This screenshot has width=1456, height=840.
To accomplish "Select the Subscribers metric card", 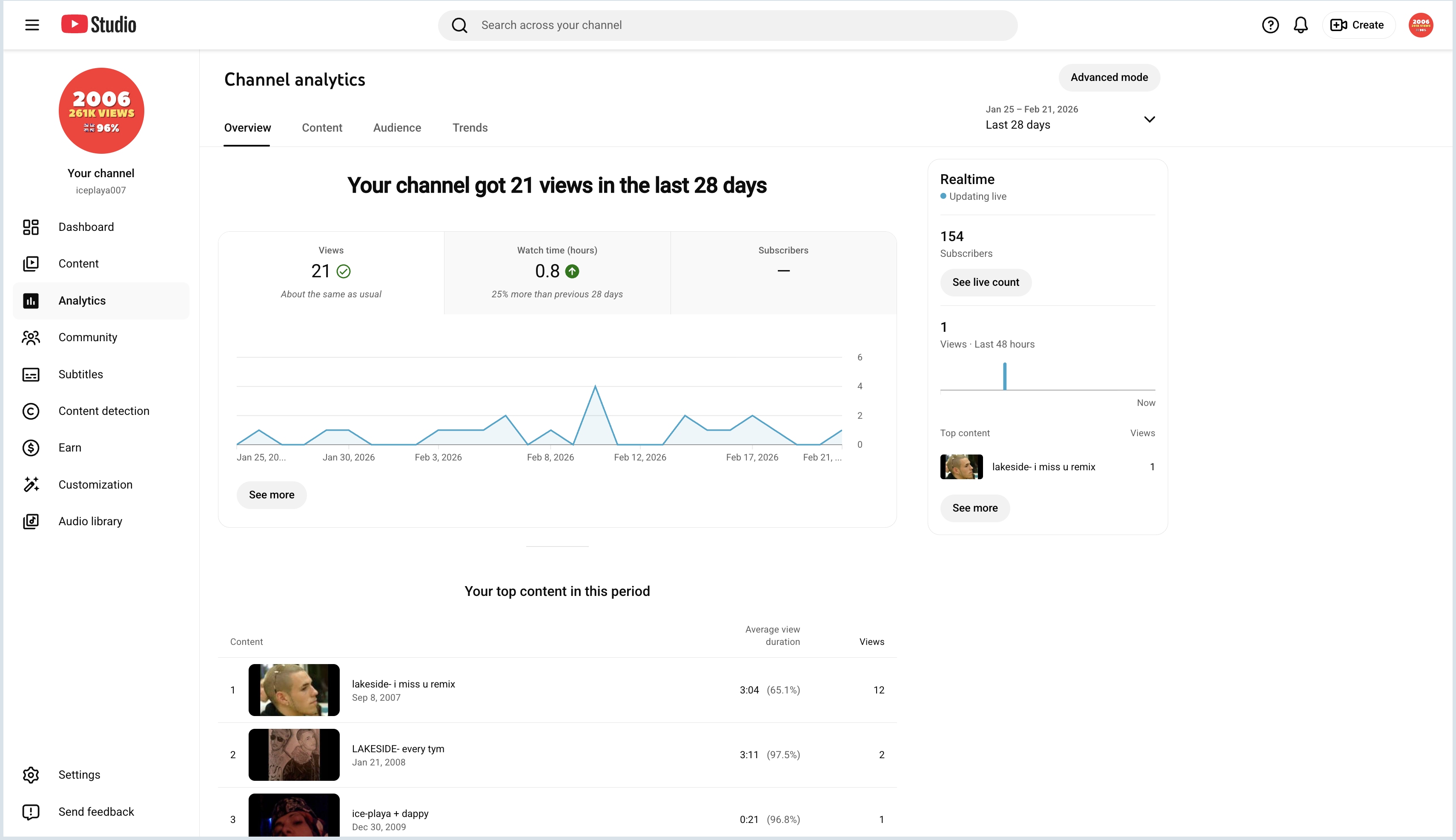I will coord(783,273).
